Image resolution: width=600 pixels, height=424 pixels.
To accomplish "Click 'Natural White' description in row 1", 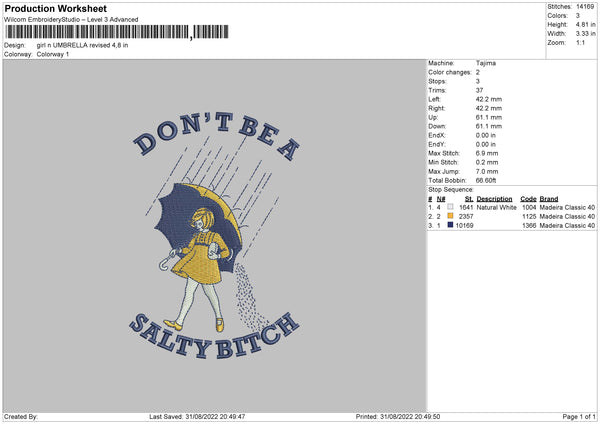I will pos(496,207).
